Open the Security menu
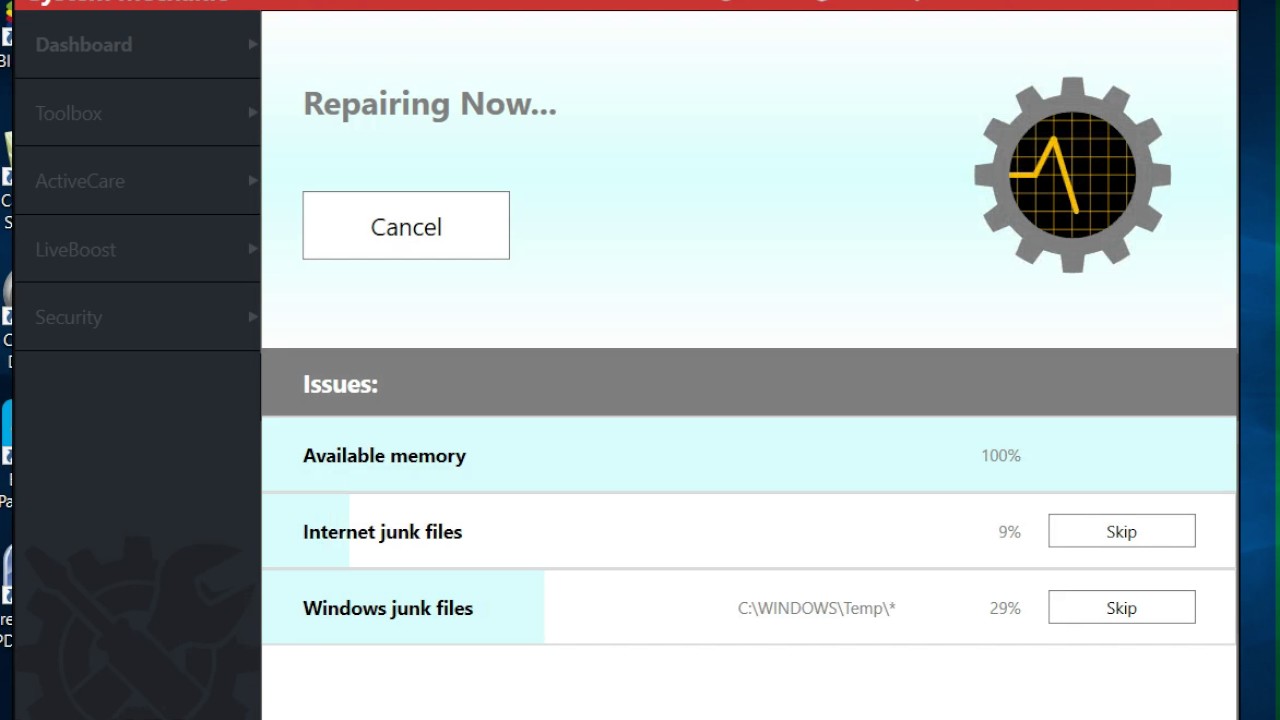 click(138, 317)
